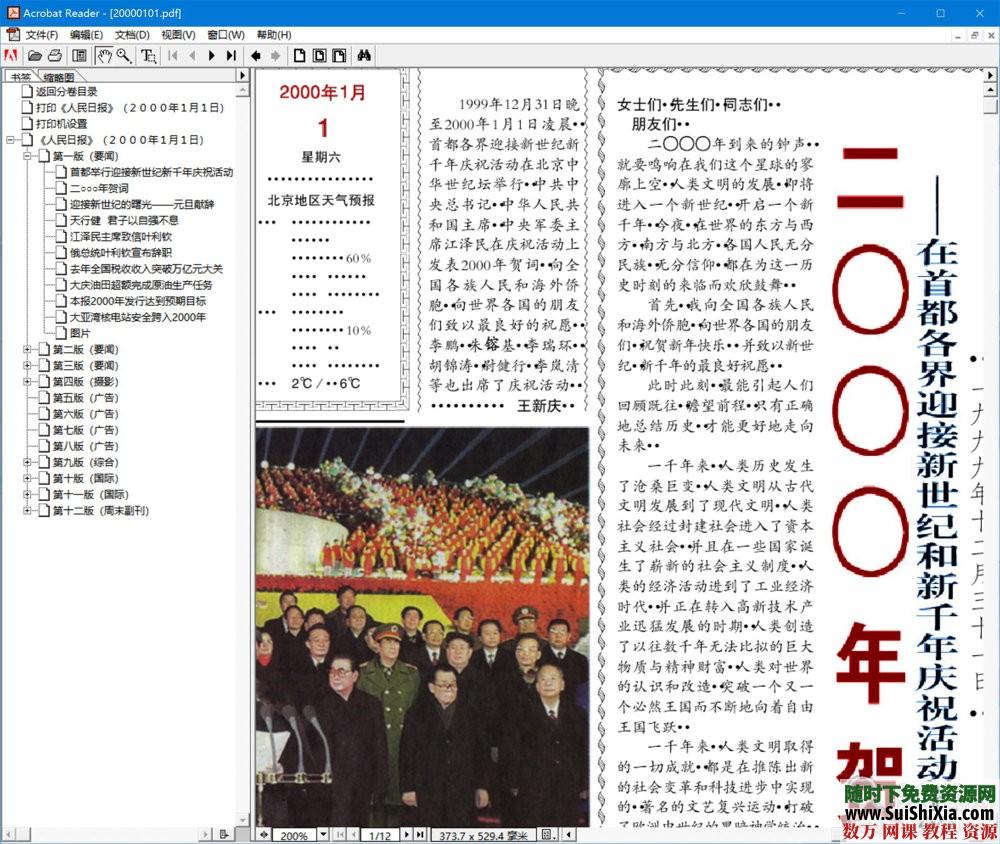Select the Zoom tool
Viewport: 1000px width, 844px height.
pos(123,55)
